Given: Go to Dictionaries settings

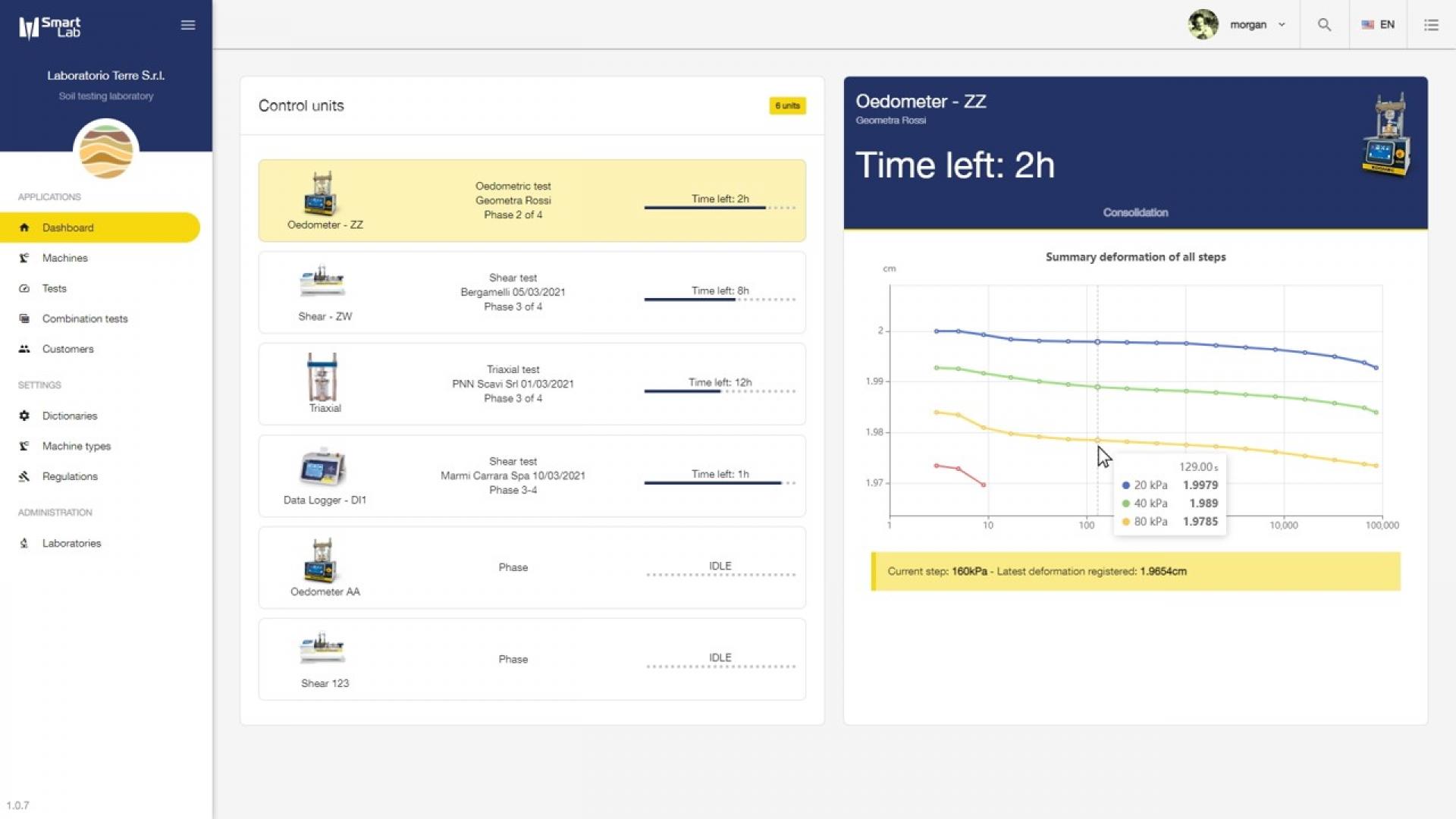Looking at the screenshot, I should pos(70,416).
